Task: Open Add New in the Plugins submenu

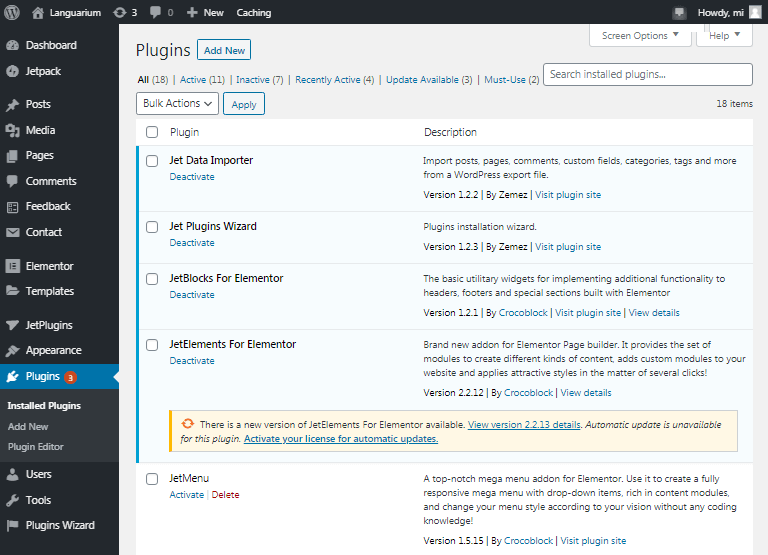Action: click(x=28, y=427)
